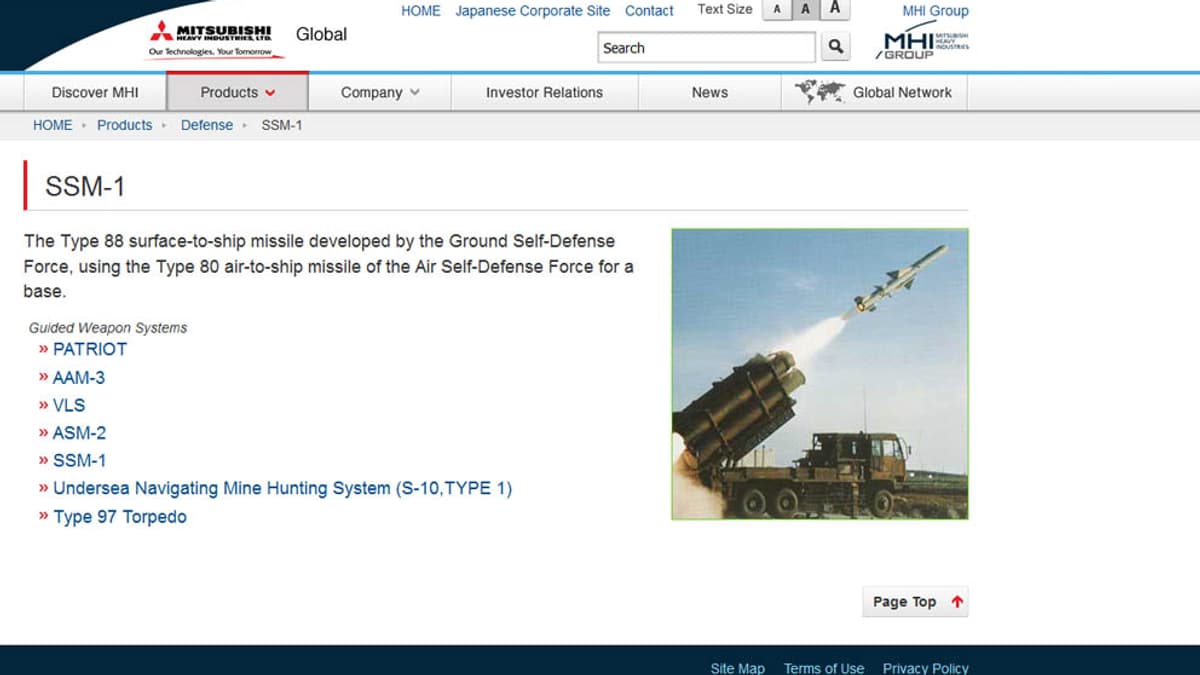Open the MHI Group text link
Image resolution: width=1200 pixels, height=675 pixels.
pos(936,11)
